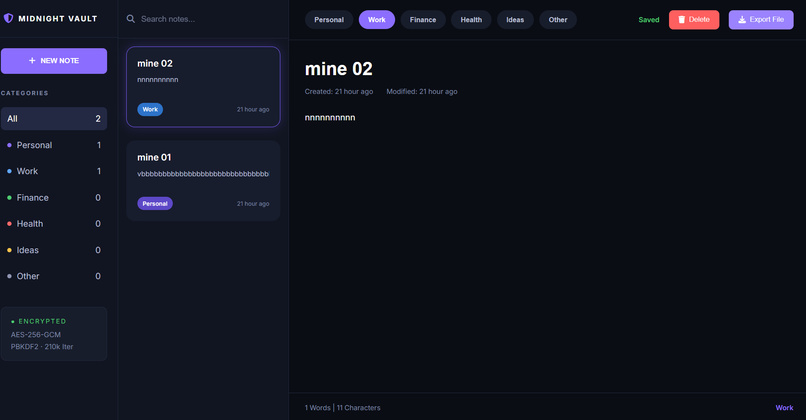Click the MIDNIGHT VAULT title text
Image resolution: width=806 pixels, height=420 pixels.
(58, 19)
